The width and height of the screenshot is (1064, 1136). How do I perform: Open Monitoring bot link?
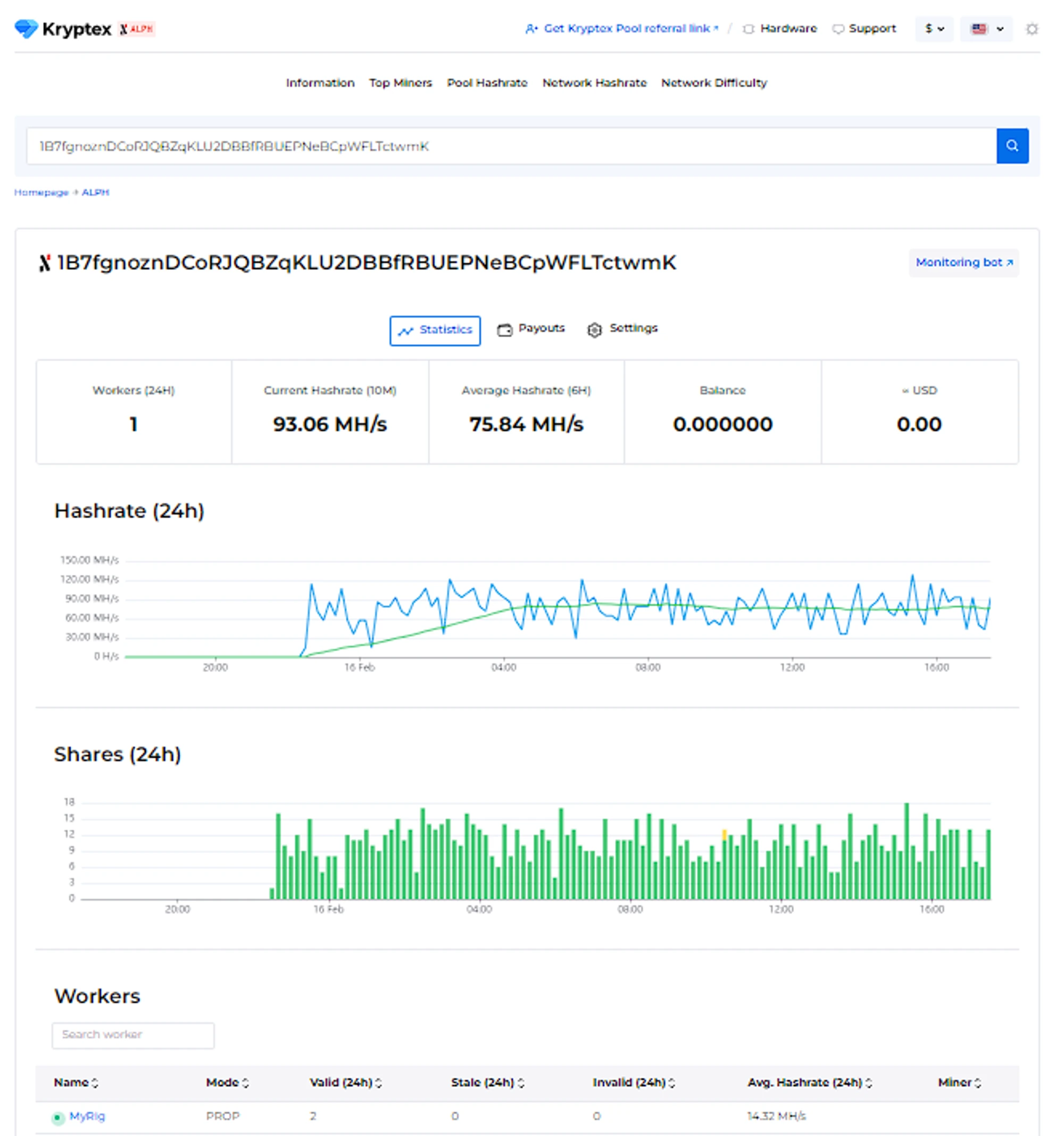pos(963,263)
